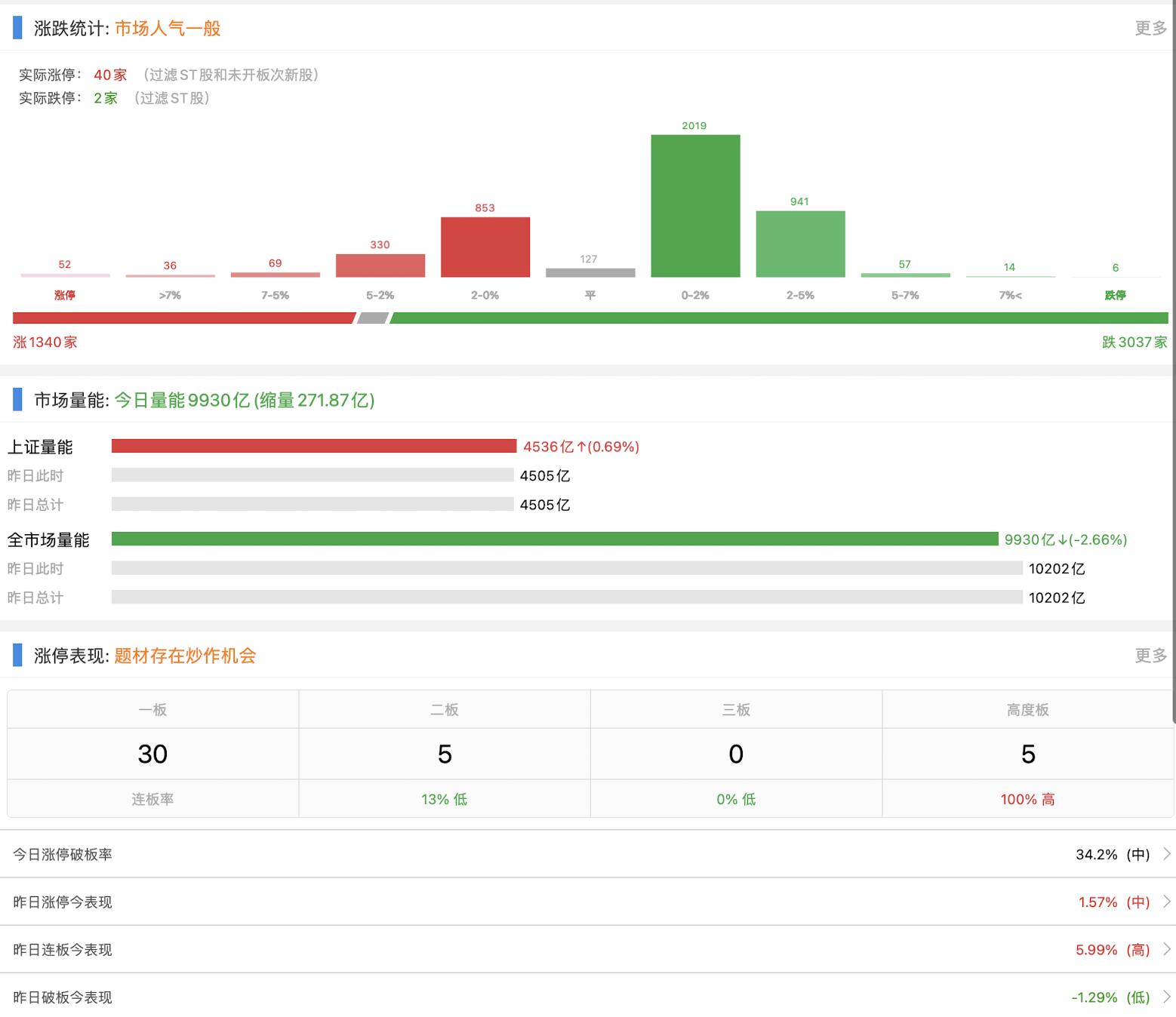Image resolution: width=1176 pixels, height=1017 pixels.
Task: Click the 二板 count cell showing 5
Action: coord(445,754)
